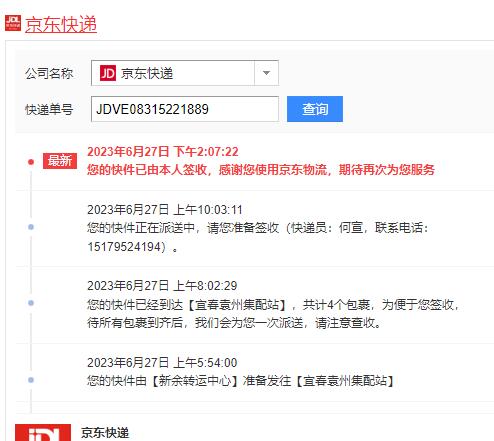Click the red JD icon in company field
This screenshot has width=494, height=441.
(108, 73)
